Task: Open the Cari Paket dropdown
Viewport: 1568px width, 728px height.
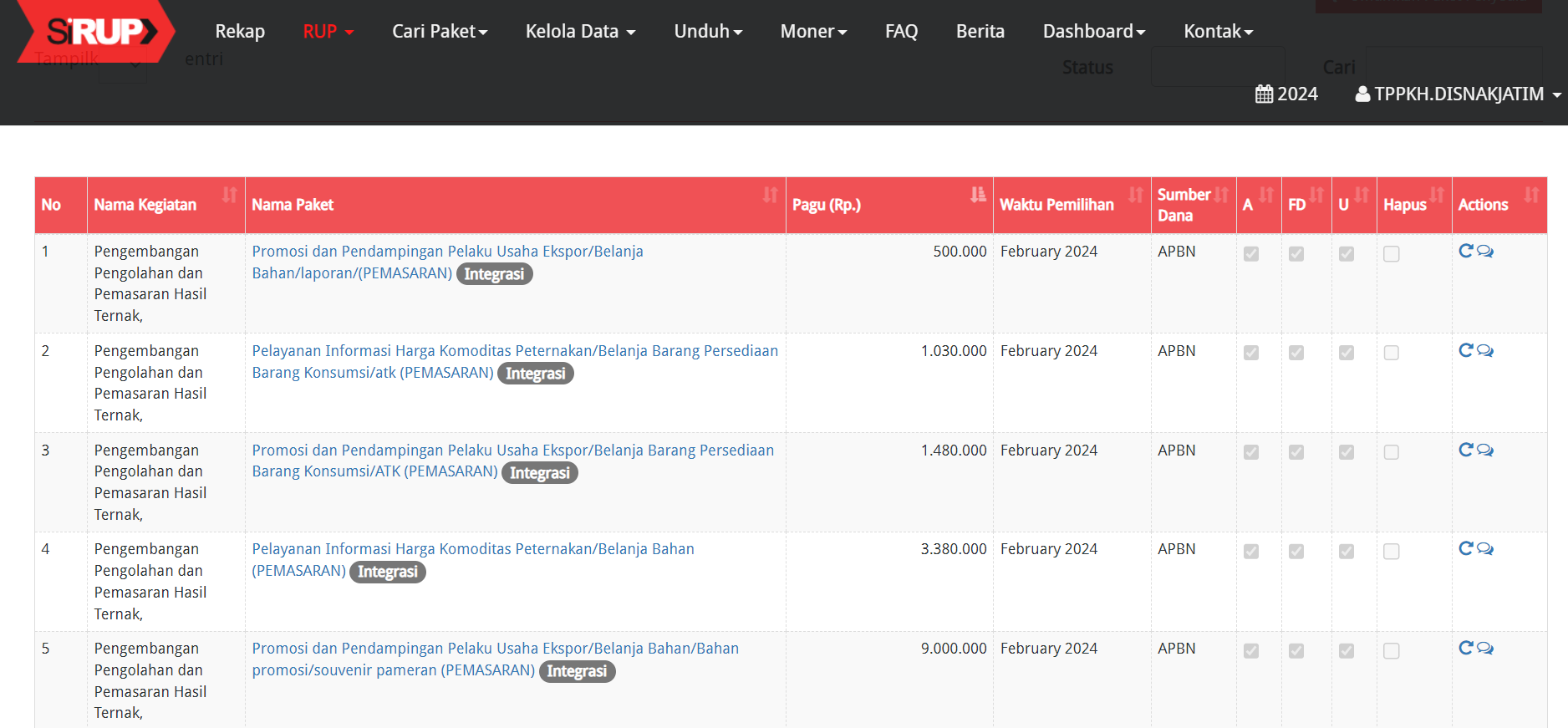Action: click(x=440, y=32)
